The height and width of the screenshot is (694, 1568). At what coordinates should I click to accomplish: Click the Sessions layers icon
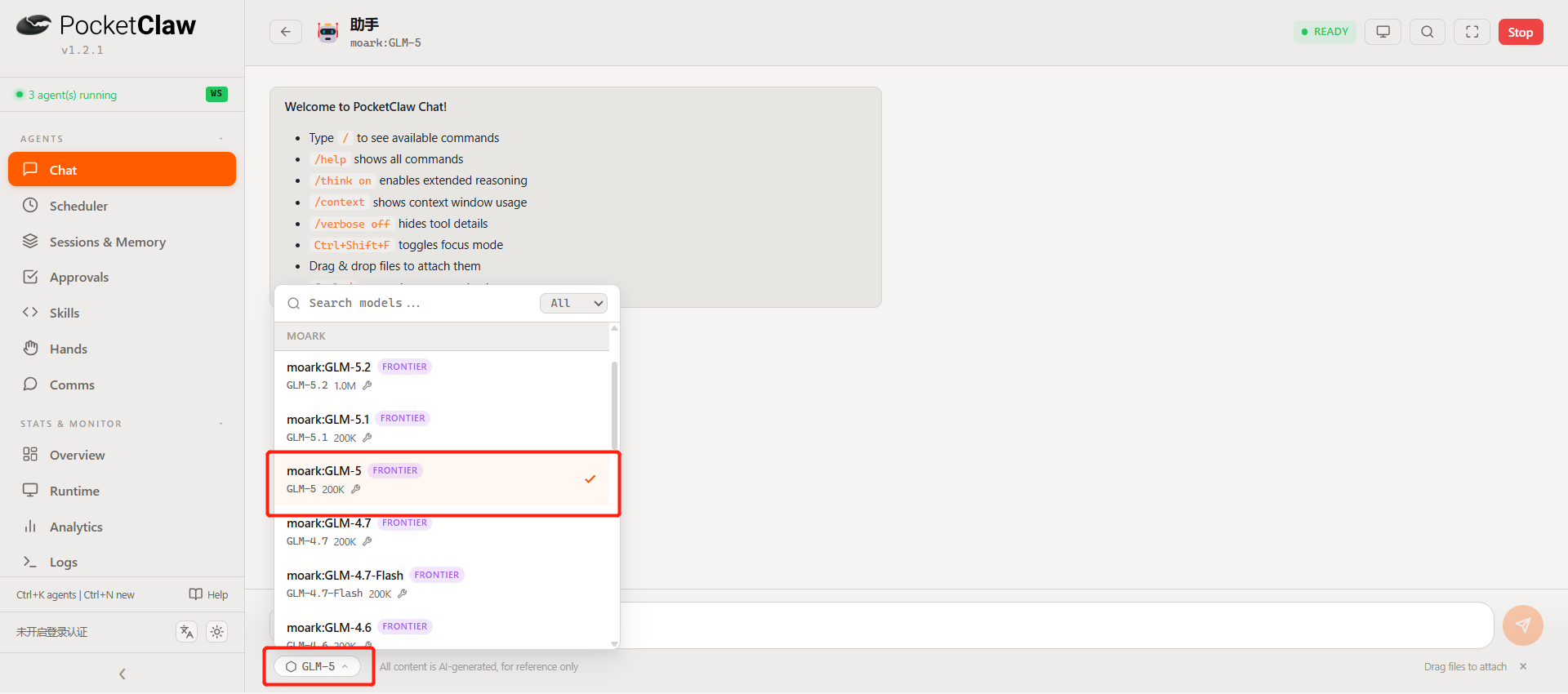(x=30, y=241)
